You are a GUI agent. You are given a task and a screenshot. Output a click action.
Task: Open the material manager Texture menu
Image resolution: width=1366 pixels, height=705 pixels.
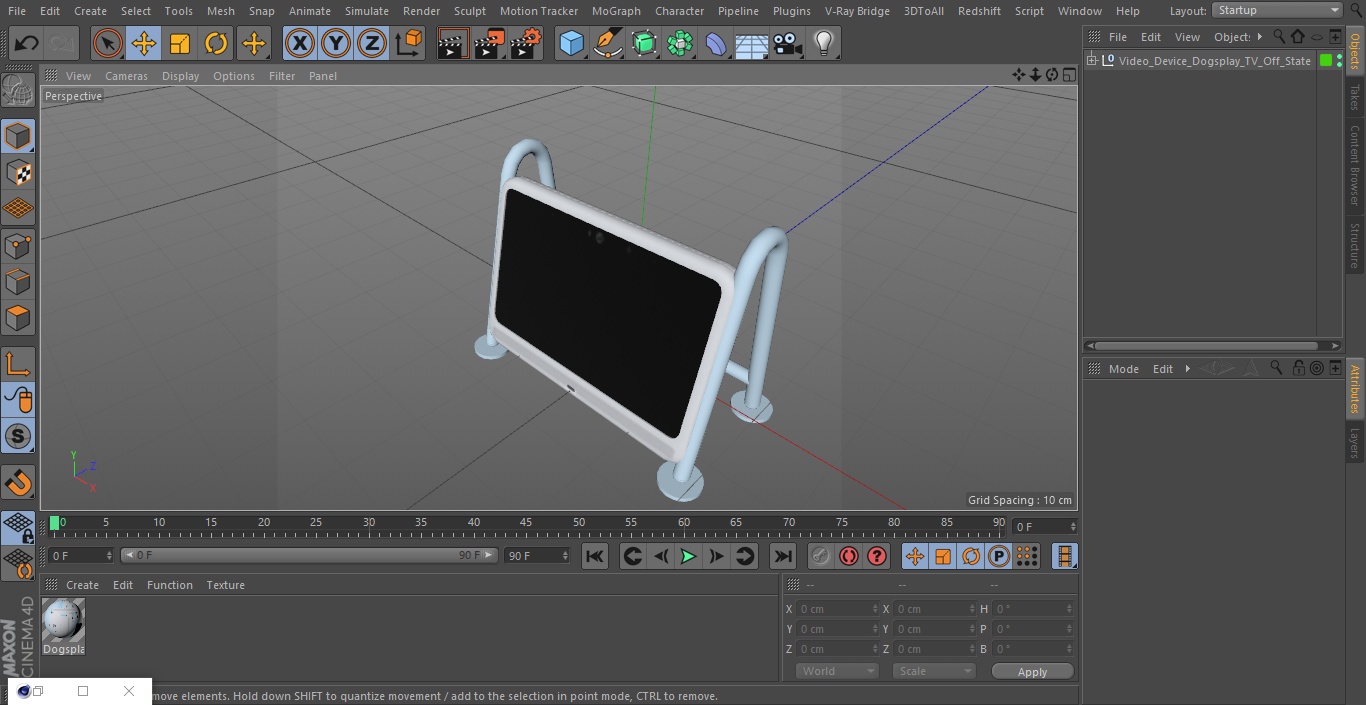tap(226, 585)
